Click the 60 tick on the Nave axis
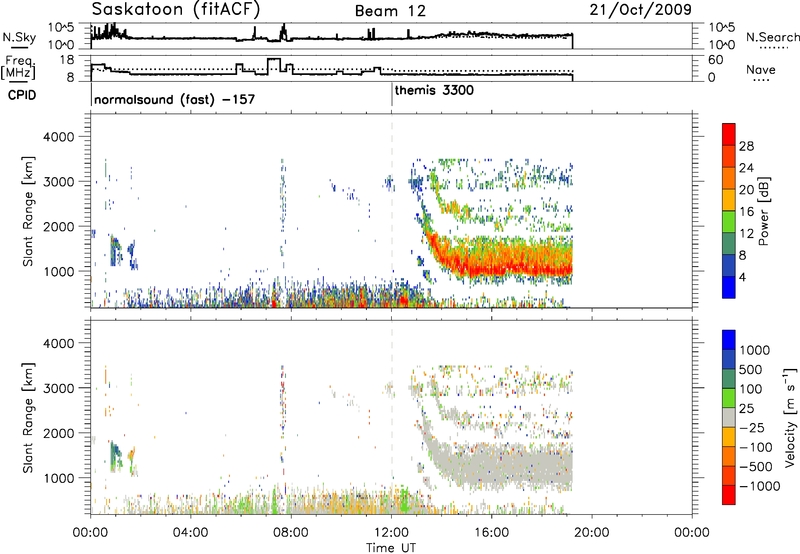Image resolution: width=800 pixels, height=554 pixels. (x=715, y=60)
